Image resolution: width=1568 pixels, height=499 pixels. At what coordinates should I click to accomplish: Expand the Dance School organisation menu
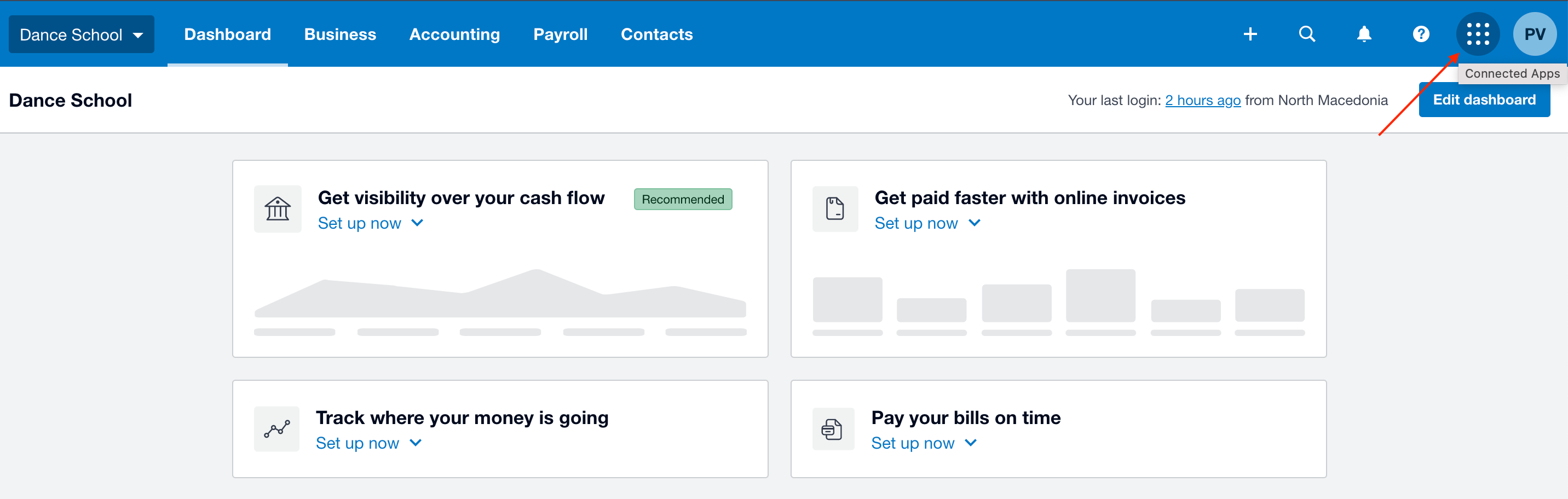81,34
